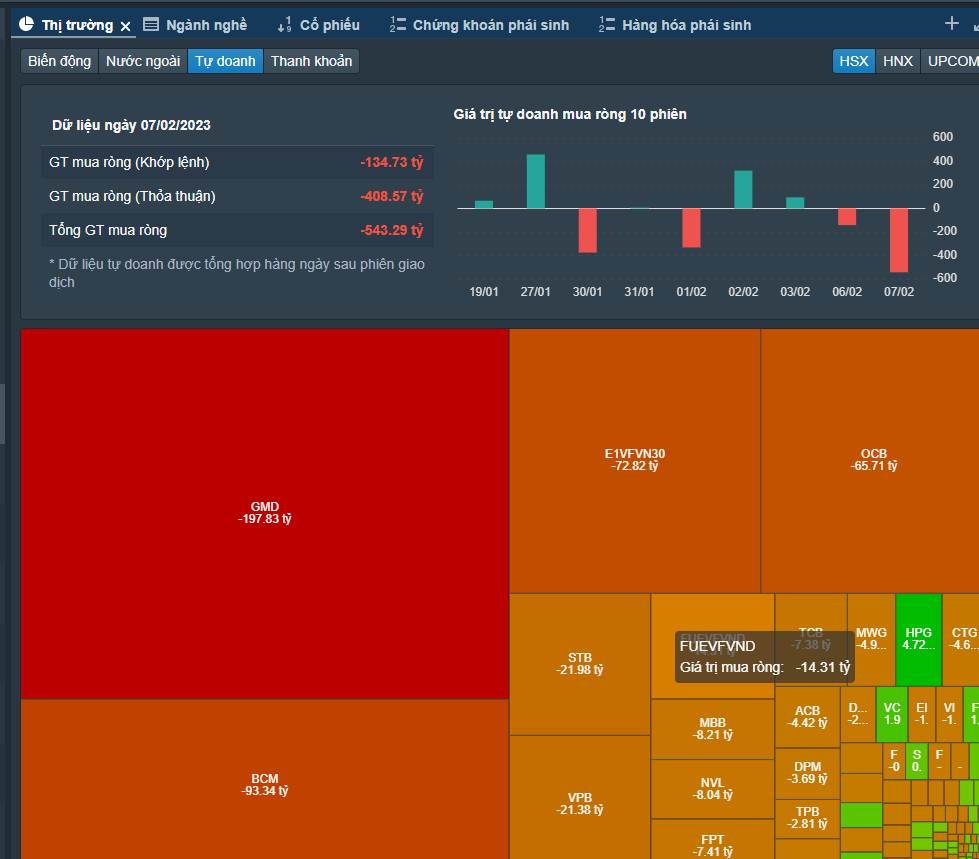
Task: Click the NVL treemap block
Action: (x=712, y=788)
